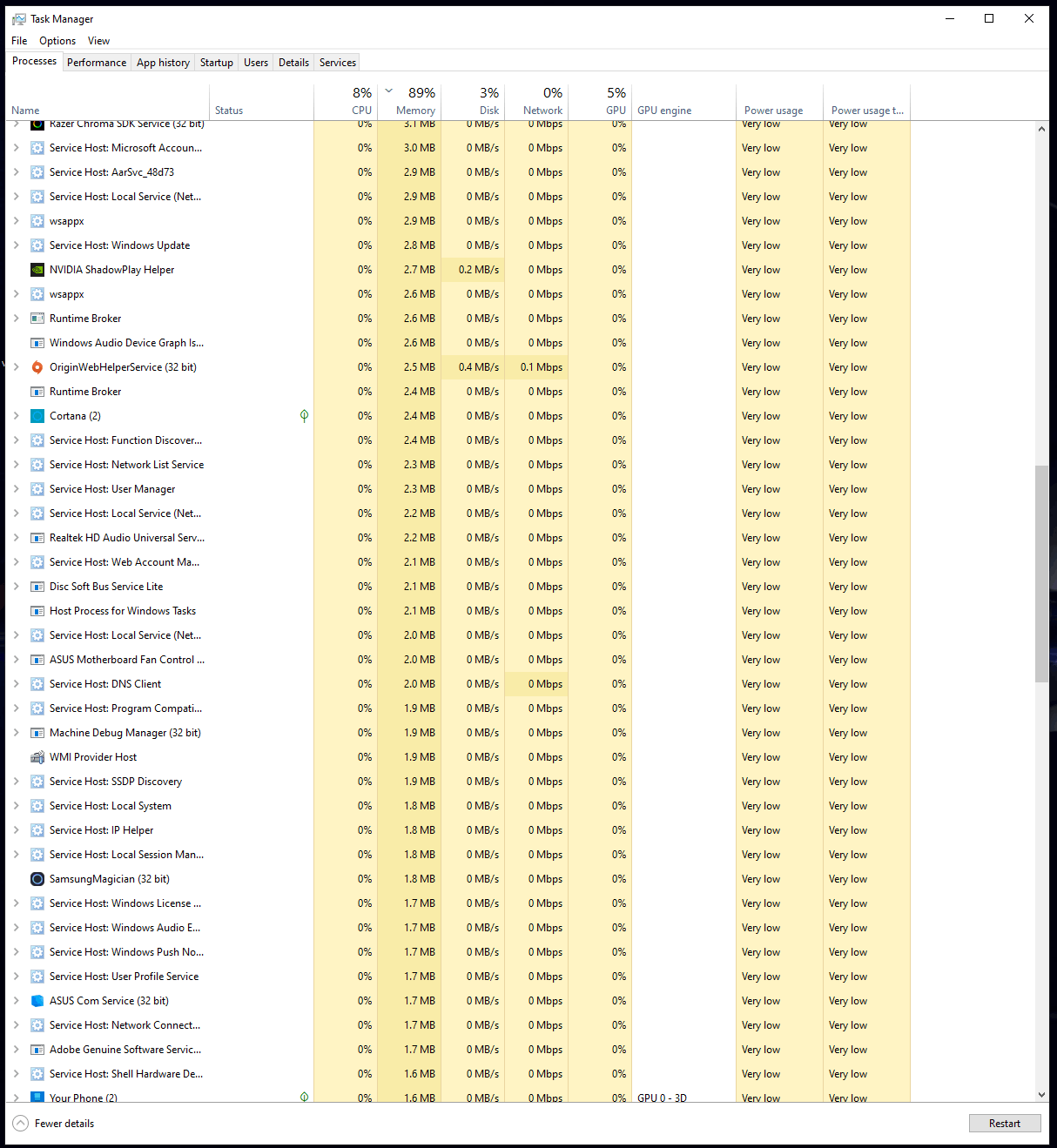
Task: Click the Machine Debug Manager icon
Action: point(37,733)
